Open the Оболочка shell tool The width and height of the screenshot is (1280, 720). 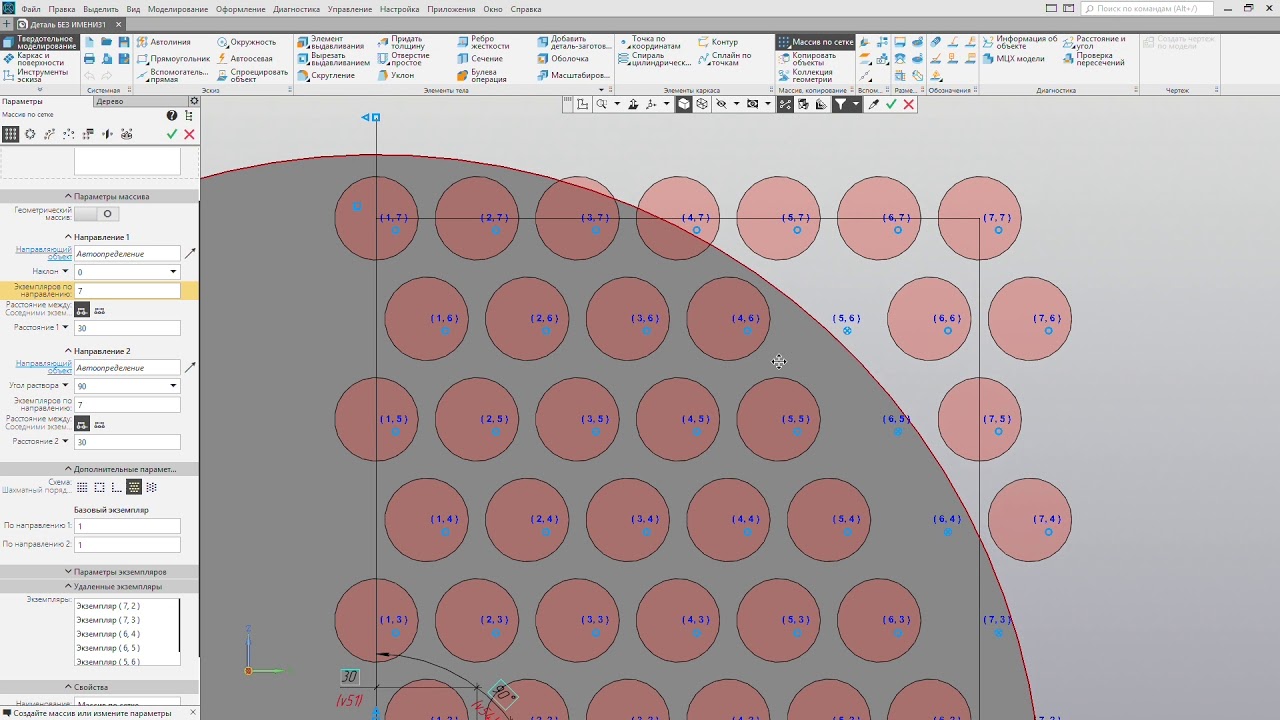click(x=563, y=58)
